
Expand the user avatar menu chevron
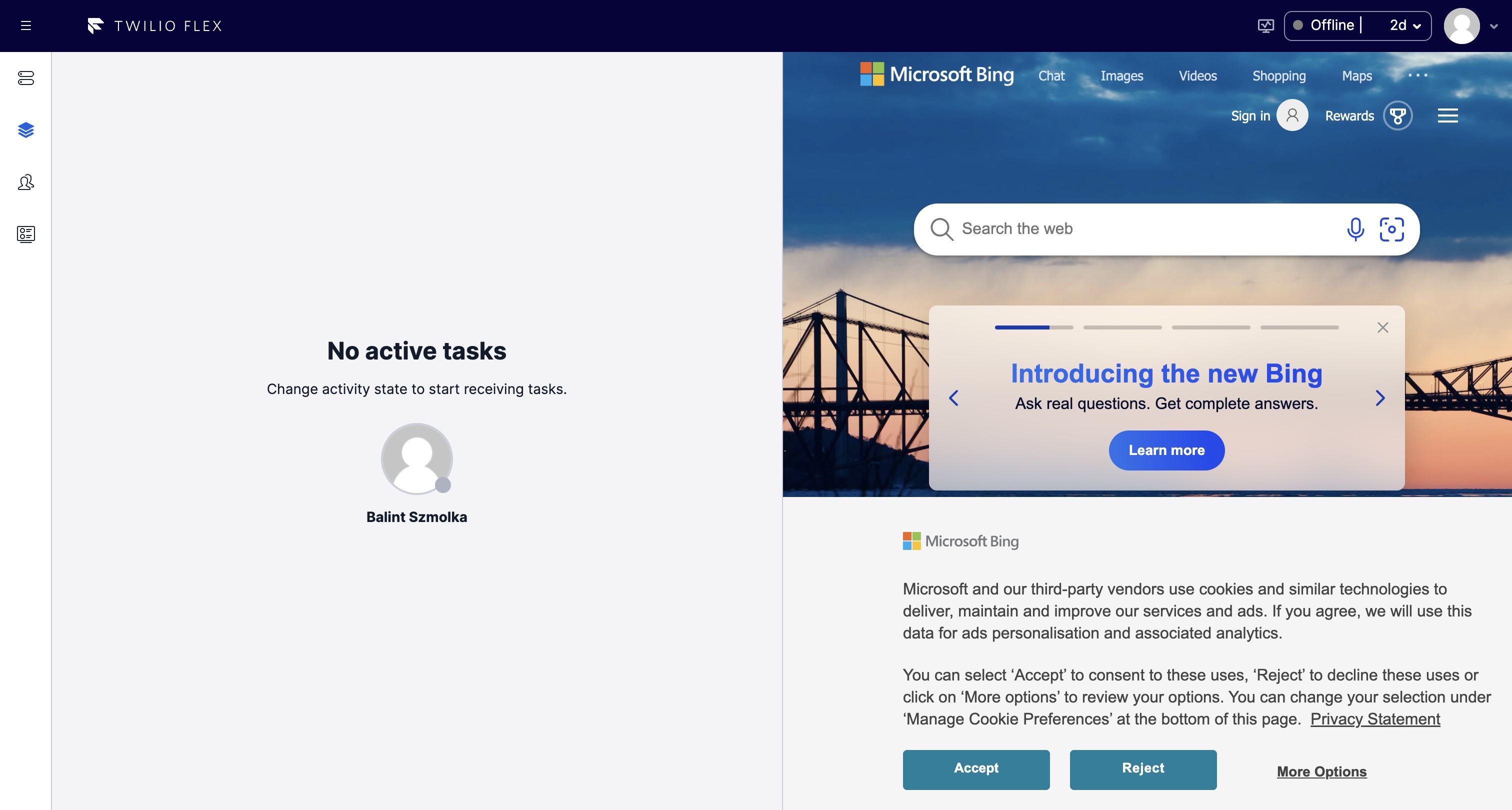tap(1493, 26)
